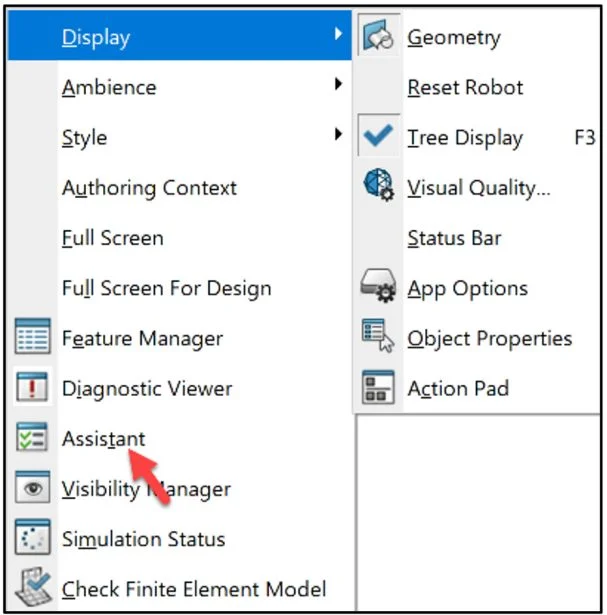Screen dimensions: 607x615
Task: Toggle the Status Bar option
Action: coord(454,238)
